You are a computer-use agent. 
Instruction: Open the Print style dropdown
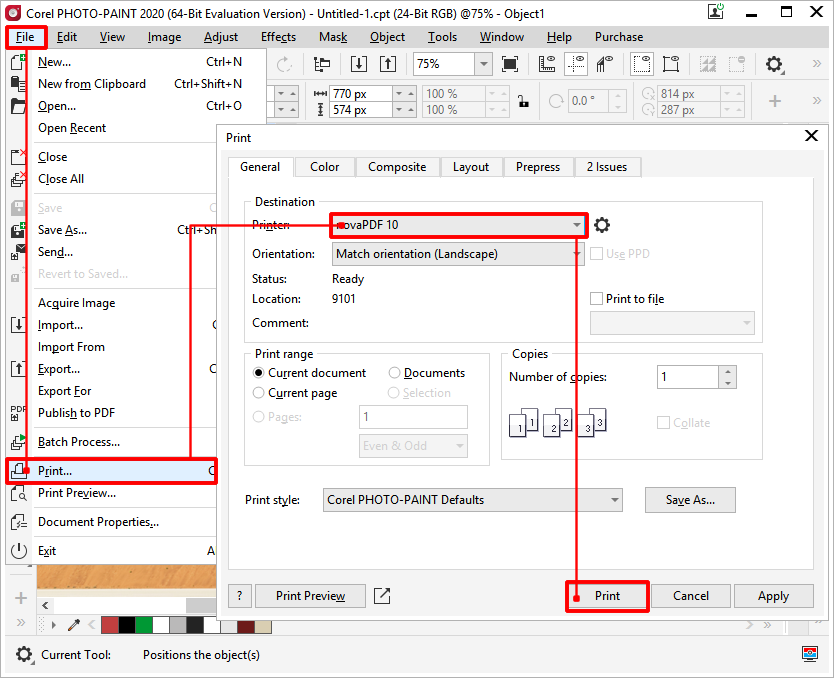pyautogui.click(x=473, y=500)
